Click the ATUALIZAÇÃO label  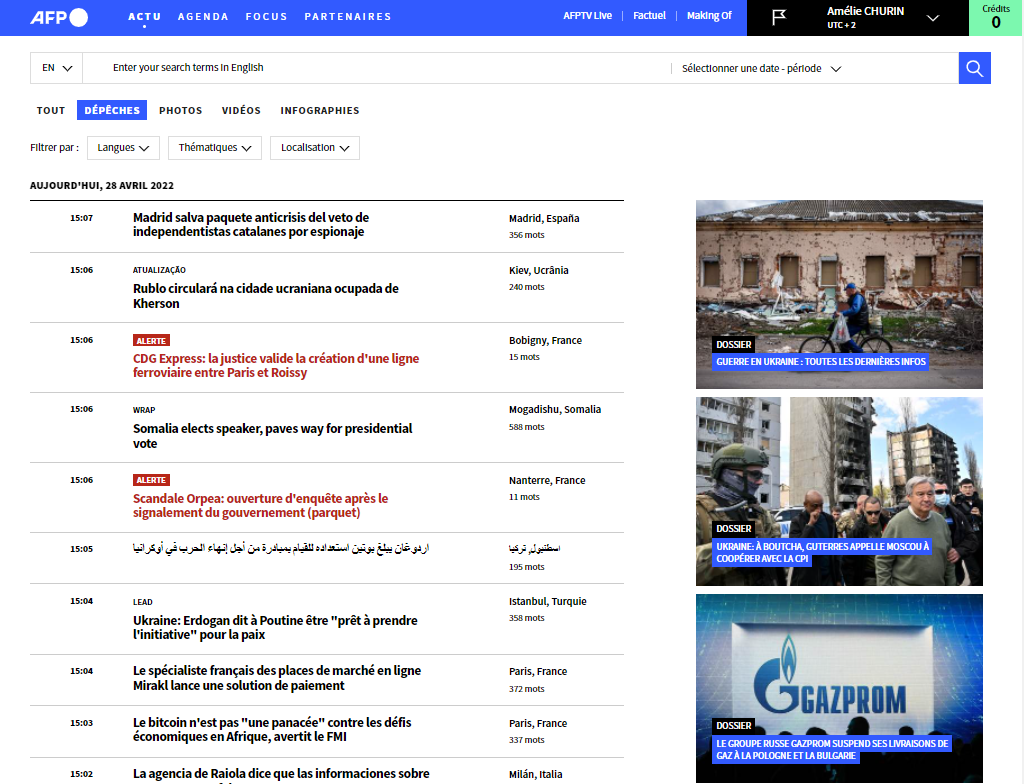[x=159, y=270]
